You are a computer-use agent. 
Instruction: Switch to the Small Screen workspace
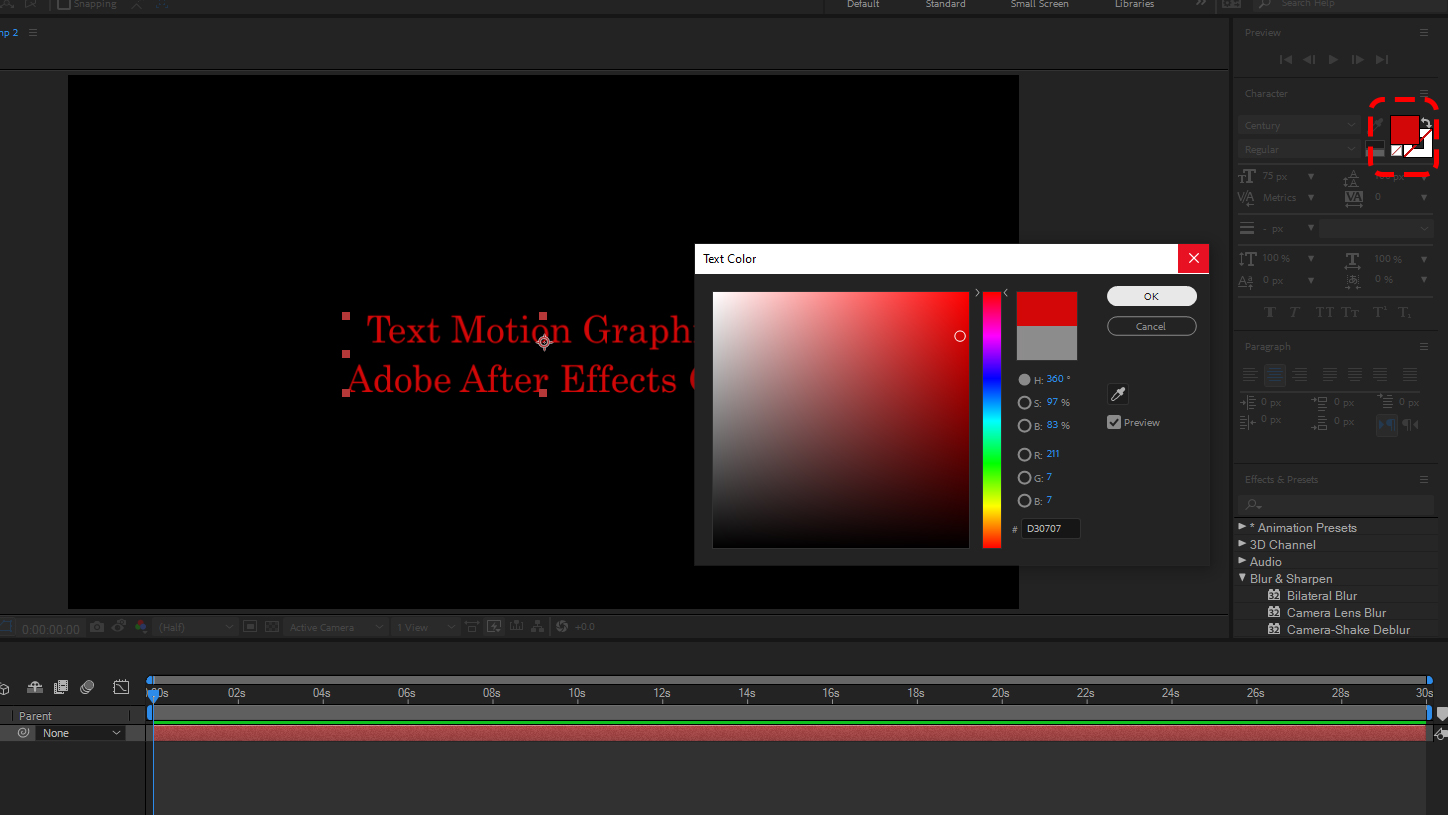(1039, 4)
